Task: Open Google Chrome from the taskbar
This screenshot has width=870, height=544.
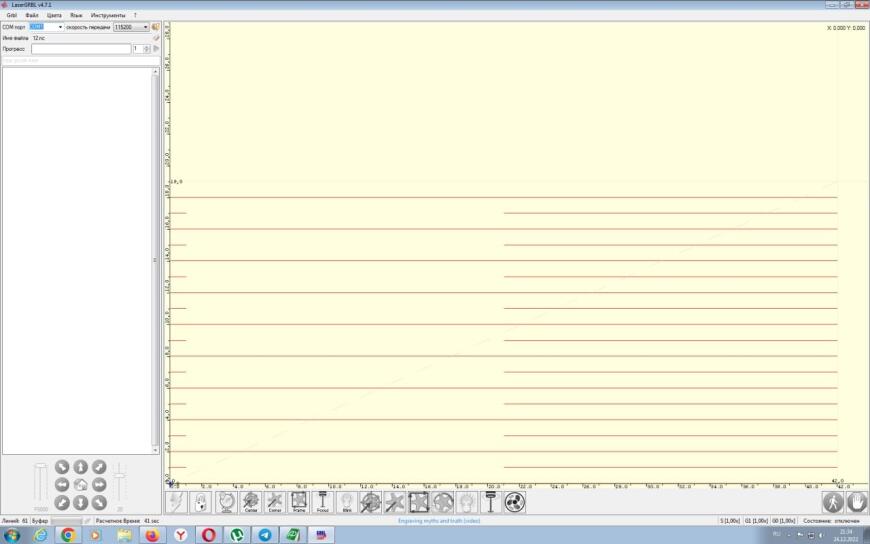Action: pos(68,535)
